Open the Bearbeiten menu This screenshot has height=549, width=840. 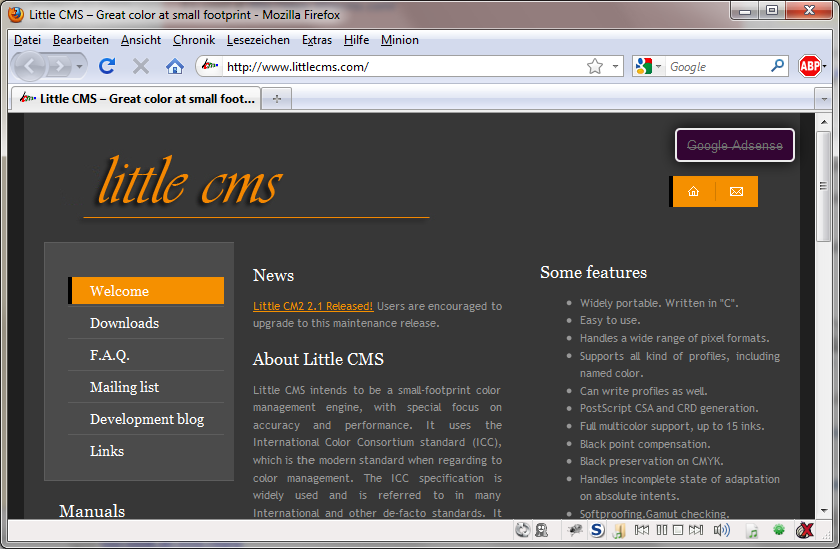[x=81, y=40]
